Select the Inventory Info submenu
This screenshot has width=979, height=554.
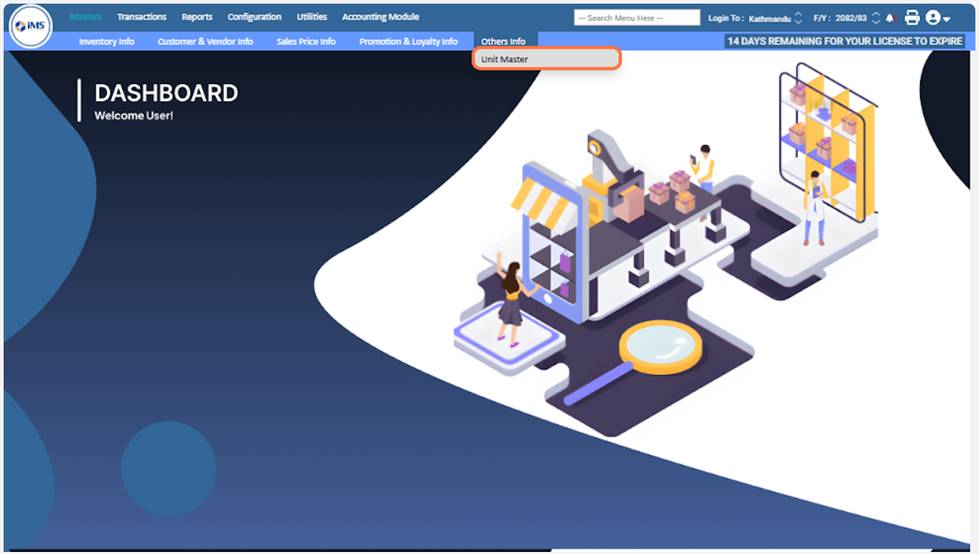click(x=106, y=41)
